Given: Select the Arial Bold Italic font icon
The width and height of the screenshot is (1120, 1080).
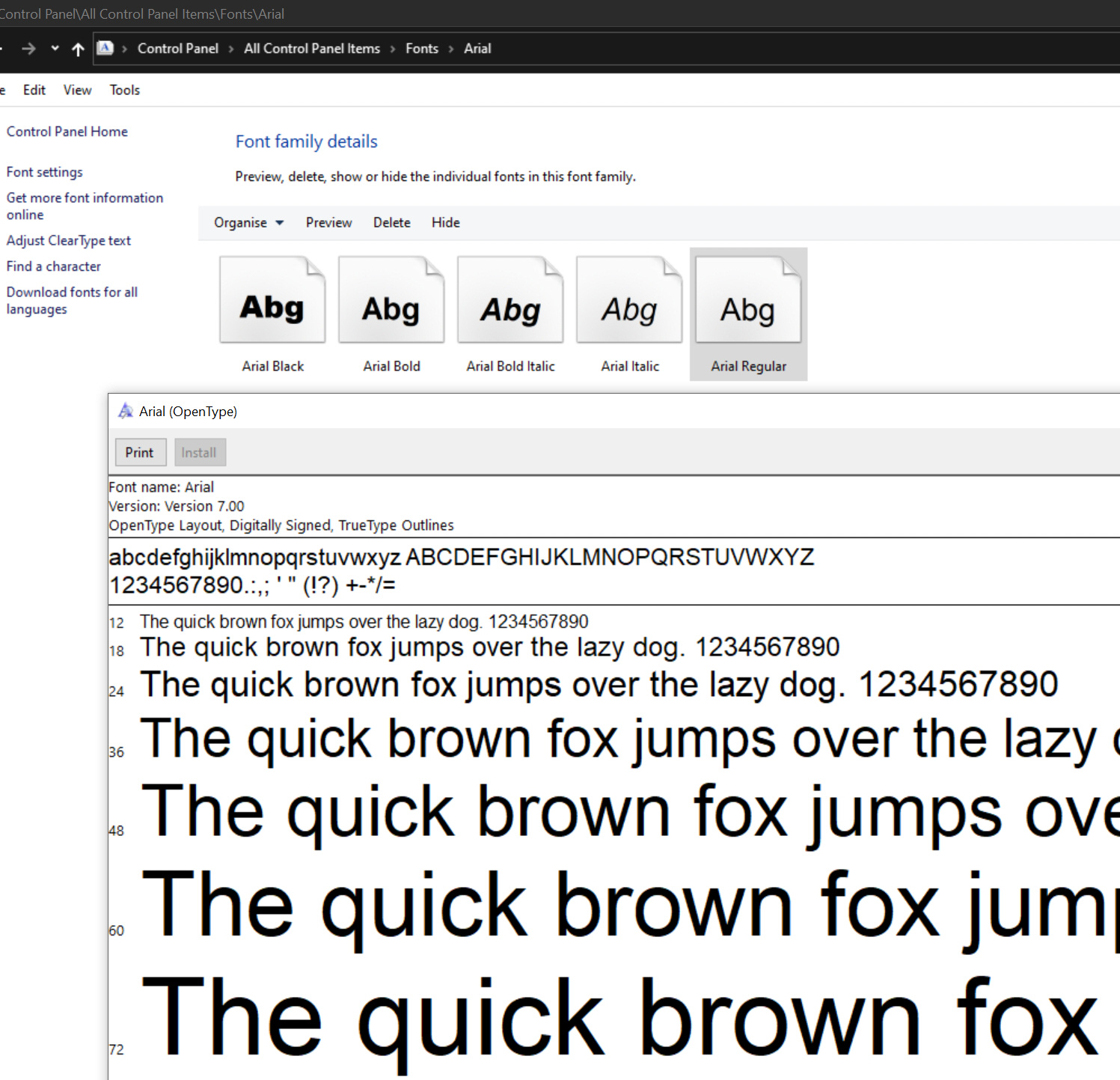Looking at the screenshot, I should 510,300.
